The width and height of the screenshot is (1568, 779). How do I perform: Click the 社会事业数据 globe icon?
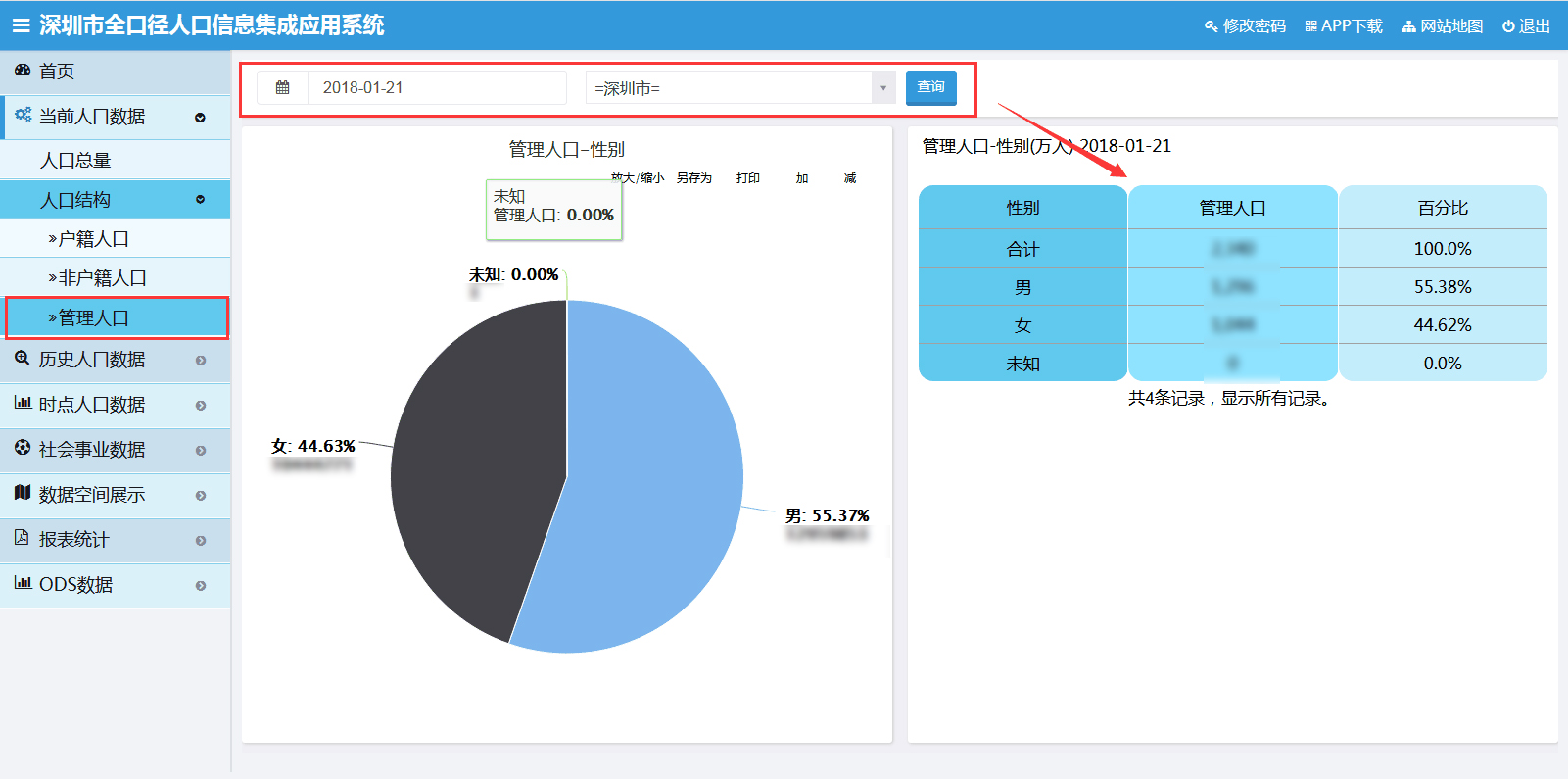pyautogui.click(x=23, y=448)
